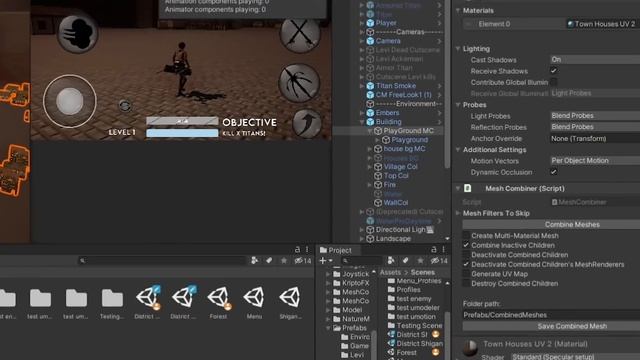Viewport: 640px width, 360px height.
Task: Select the Testing folder thumbnail
Action: click(112, 298)
